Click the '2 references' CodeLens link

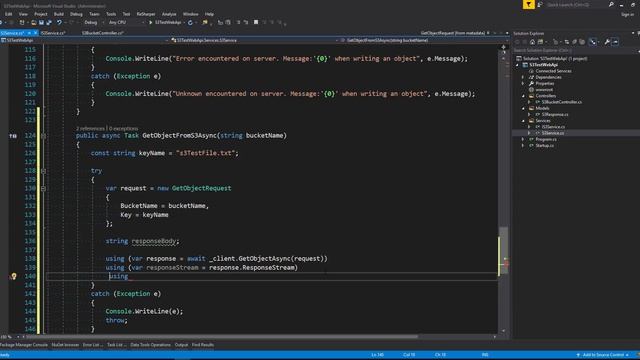(x=90, y=128)
